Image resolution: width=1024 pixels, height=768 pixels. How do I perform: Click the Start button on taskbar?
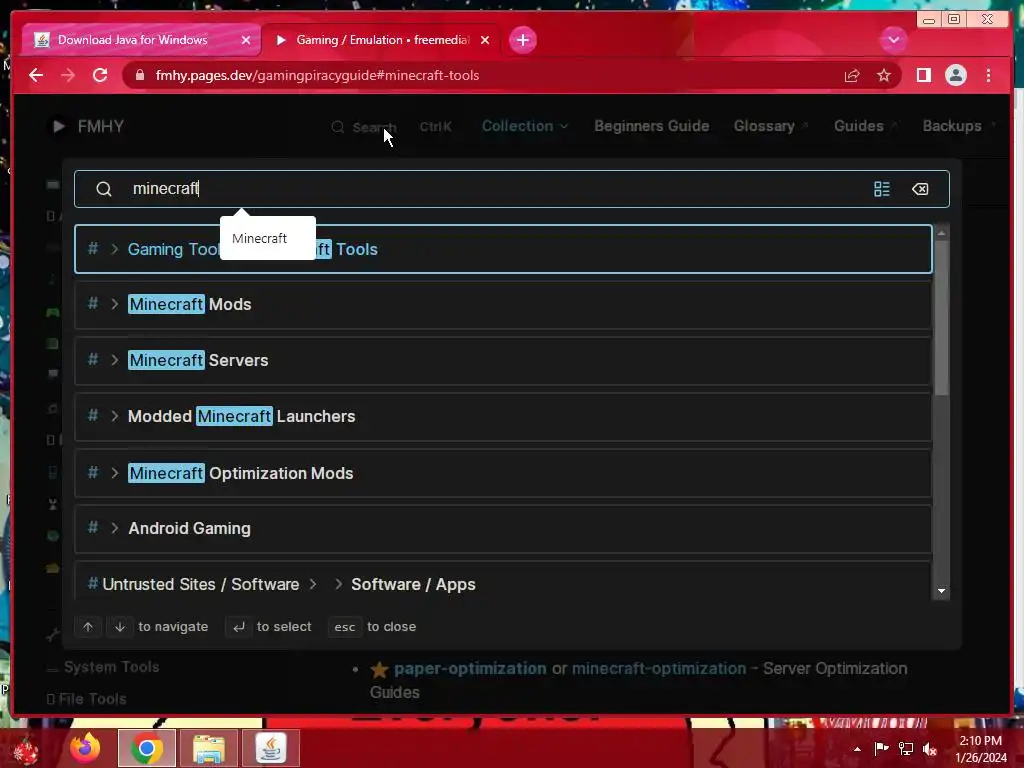click(26, 750)
